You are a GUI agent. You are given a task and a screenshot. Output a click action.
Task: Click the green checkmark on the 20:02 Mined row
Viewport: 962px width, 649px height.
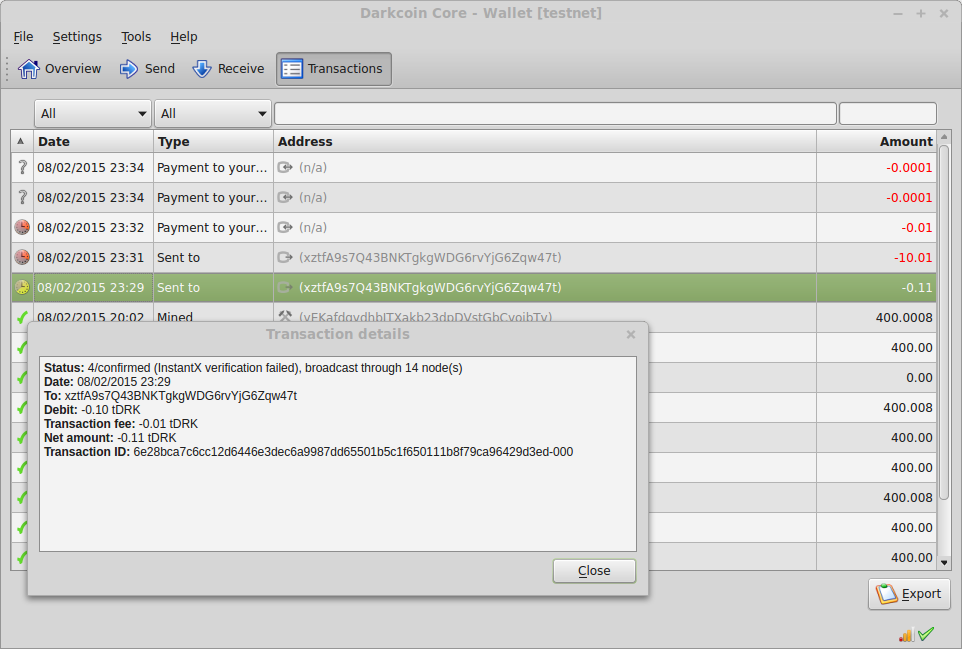click(22, 317)
